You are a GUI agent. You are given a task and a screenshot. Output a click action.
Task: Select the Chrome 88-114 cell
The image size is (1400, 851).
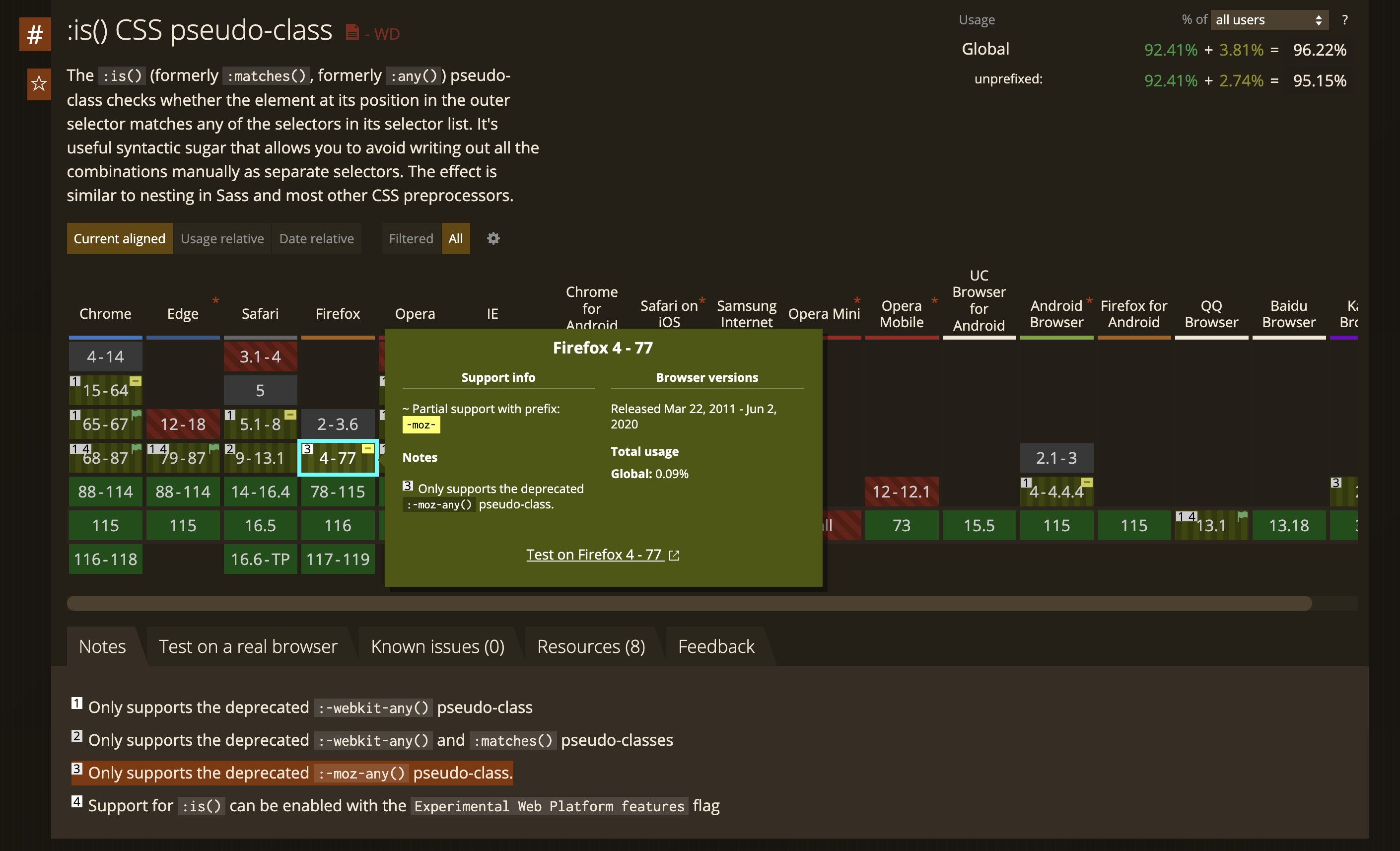106,492
